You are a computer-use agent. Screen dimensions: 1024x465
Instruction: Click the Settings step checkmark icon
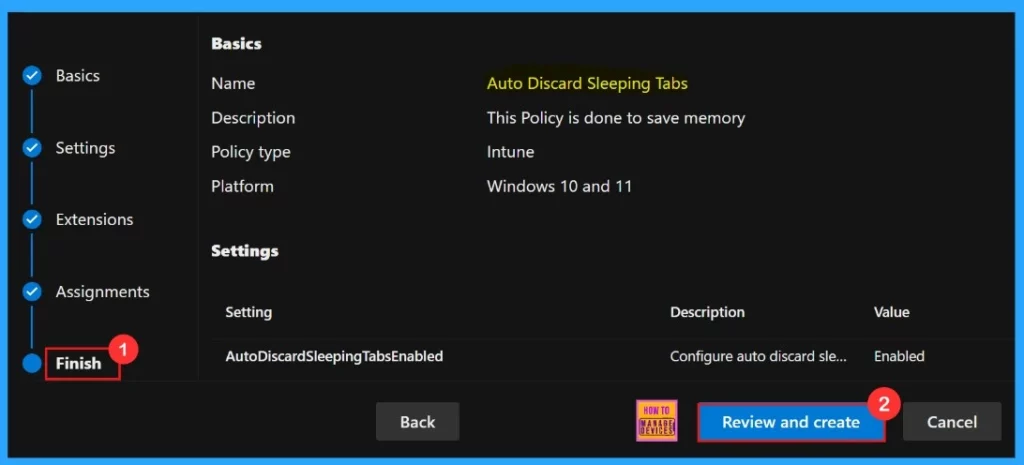(x=32, y=148)
